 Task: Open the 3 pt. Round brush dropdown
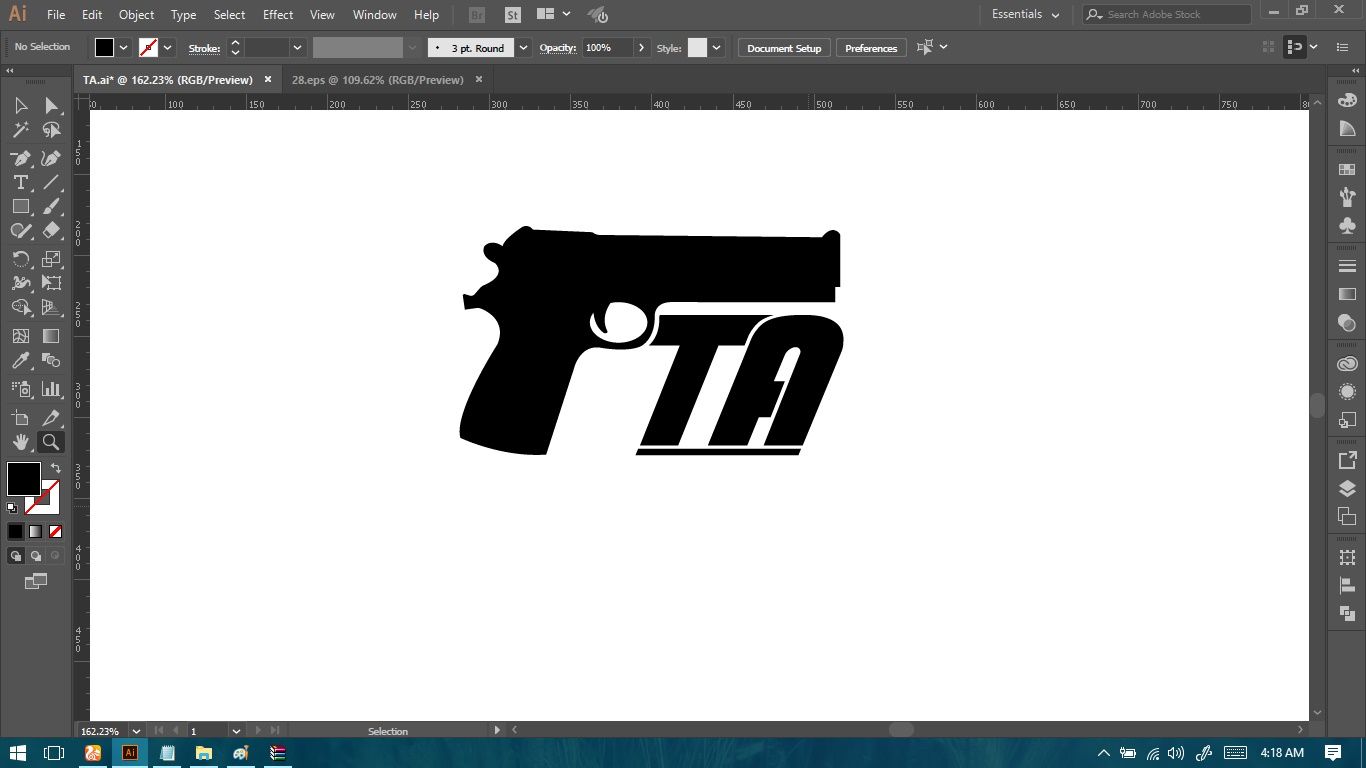523,48
